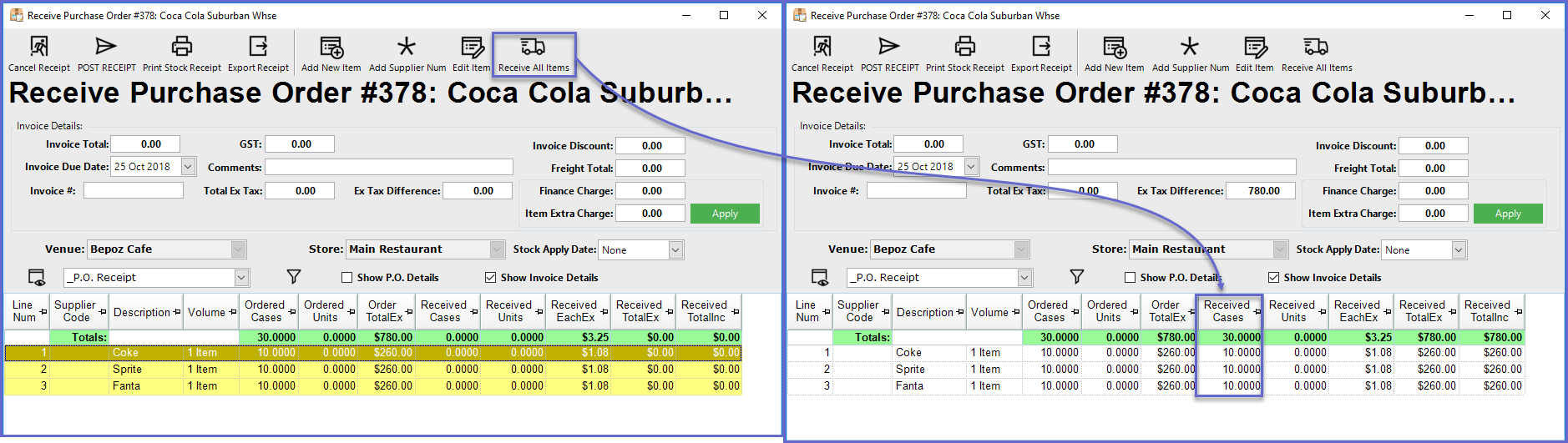
Task: Click Finance Charge field in left window
Action: click(650, 191)
